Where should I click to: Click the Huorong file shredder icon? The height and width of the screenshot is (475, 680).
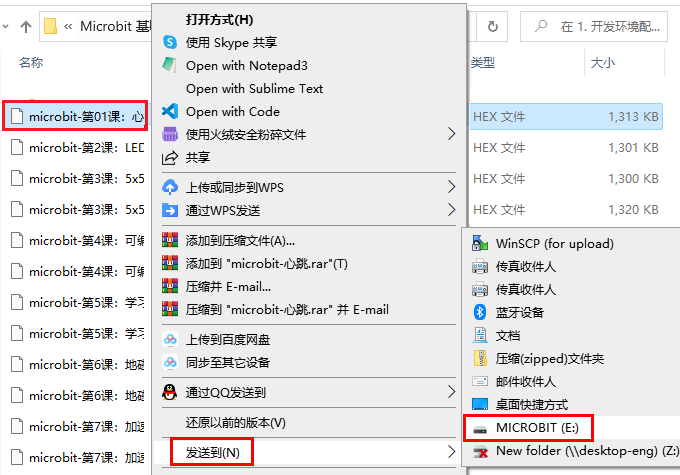coord(170,134)
